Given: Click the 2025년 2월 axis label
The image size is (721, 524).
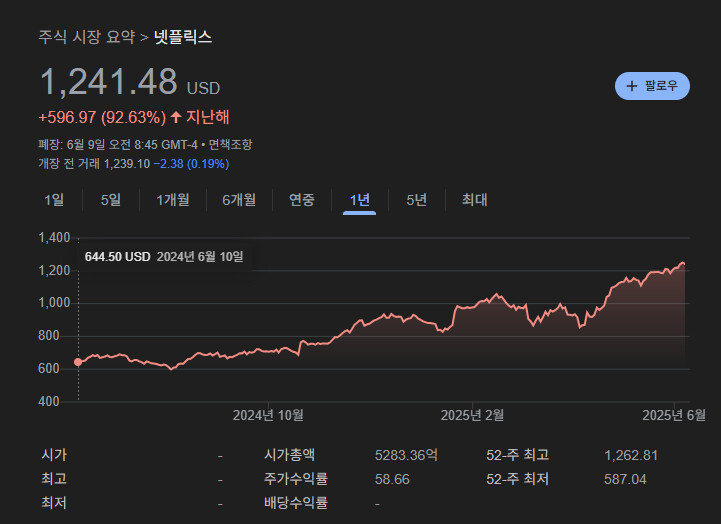Looking at the screenshot, I should [472, 416].
